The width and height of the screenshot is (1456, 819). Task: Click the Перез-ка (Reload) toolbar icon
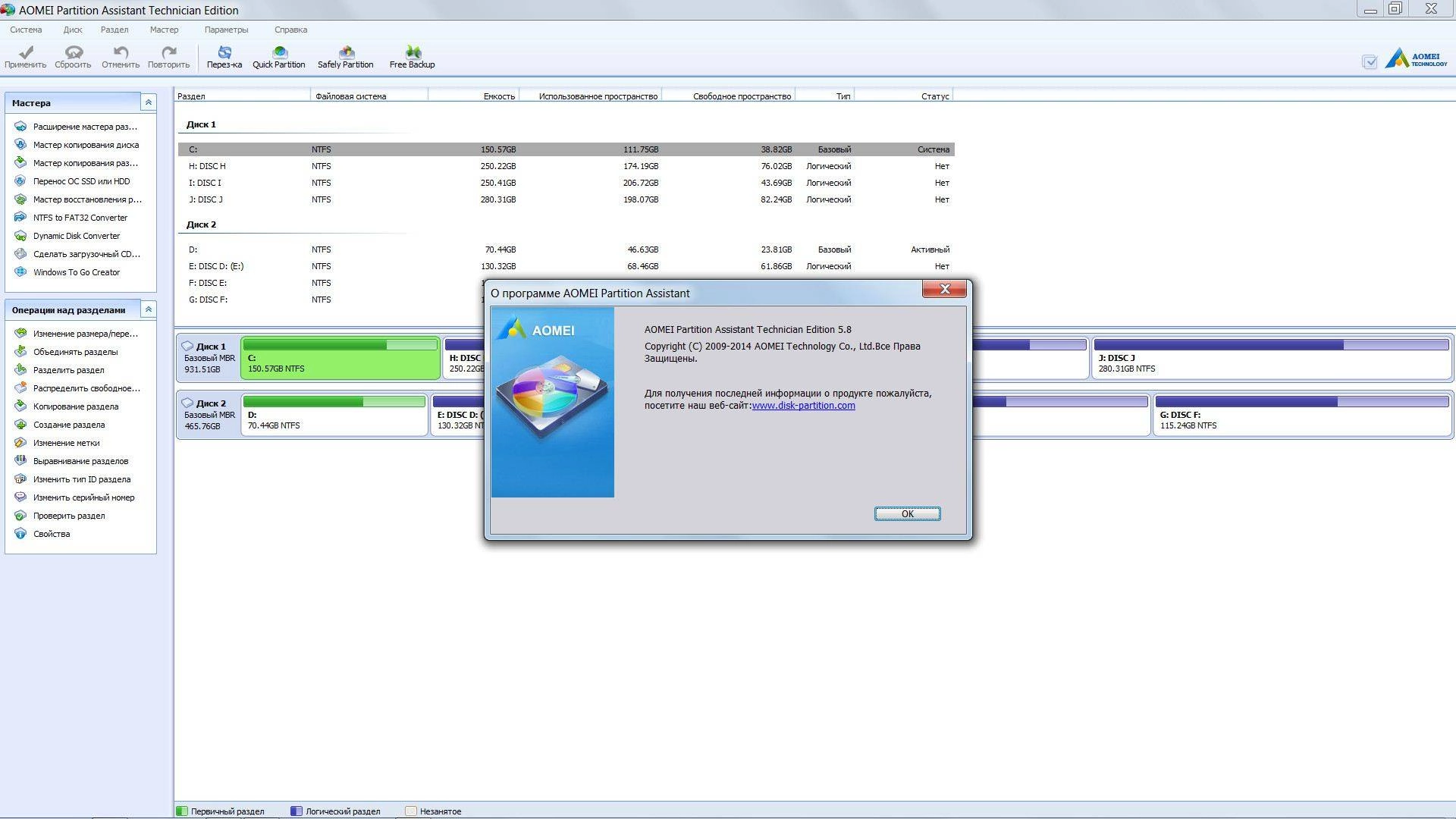point(224,57)
